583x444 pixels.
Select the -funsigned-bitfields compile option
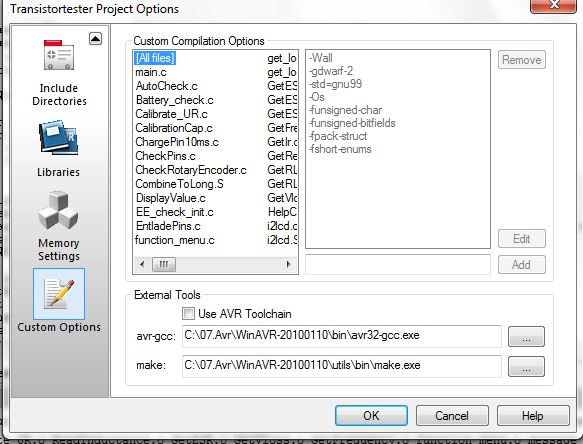(x=352, y=123)
